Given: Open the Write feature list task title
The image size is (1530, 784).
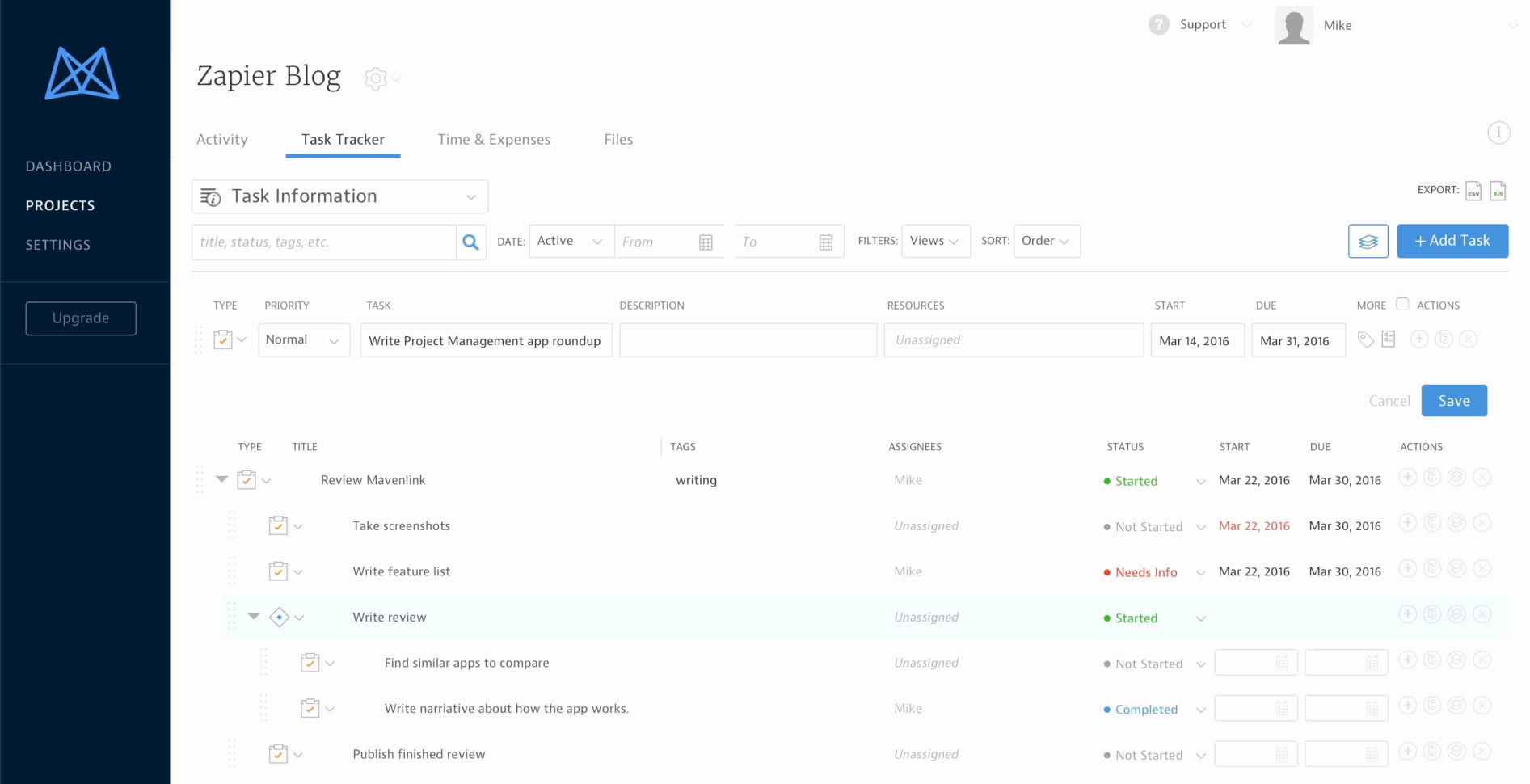Looking at the screenshot, I should (402, 571).
